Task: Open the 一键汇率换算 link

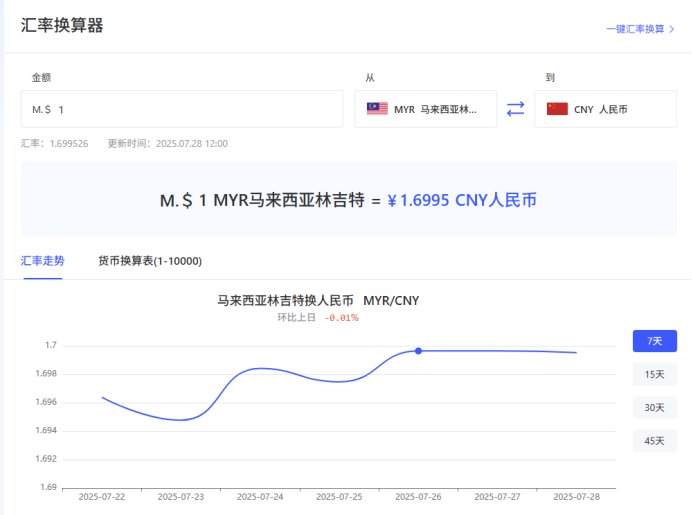Action: (640, 29)
